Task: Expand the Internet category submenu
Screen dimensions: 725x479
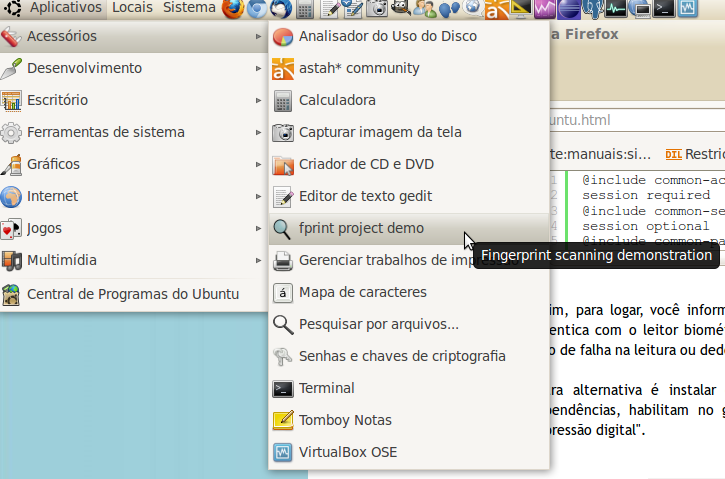Action: [52, 196]
